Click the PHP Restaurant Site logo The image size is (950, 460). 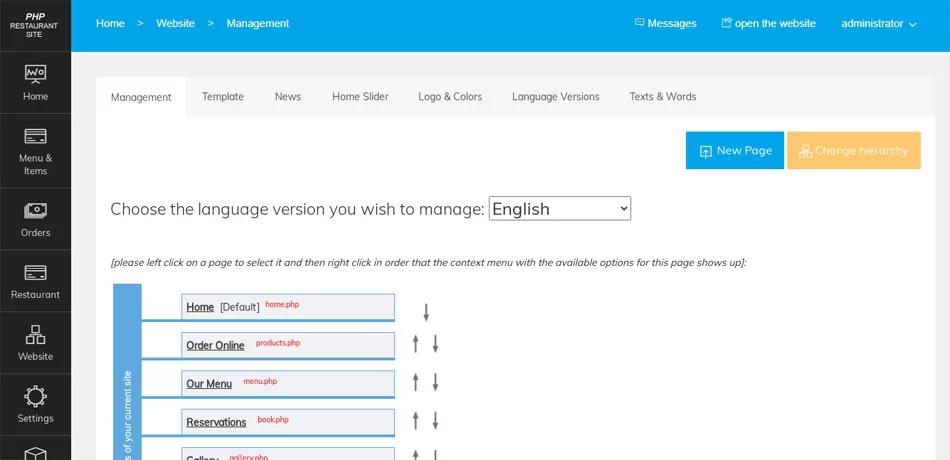(x=35, y=25)
